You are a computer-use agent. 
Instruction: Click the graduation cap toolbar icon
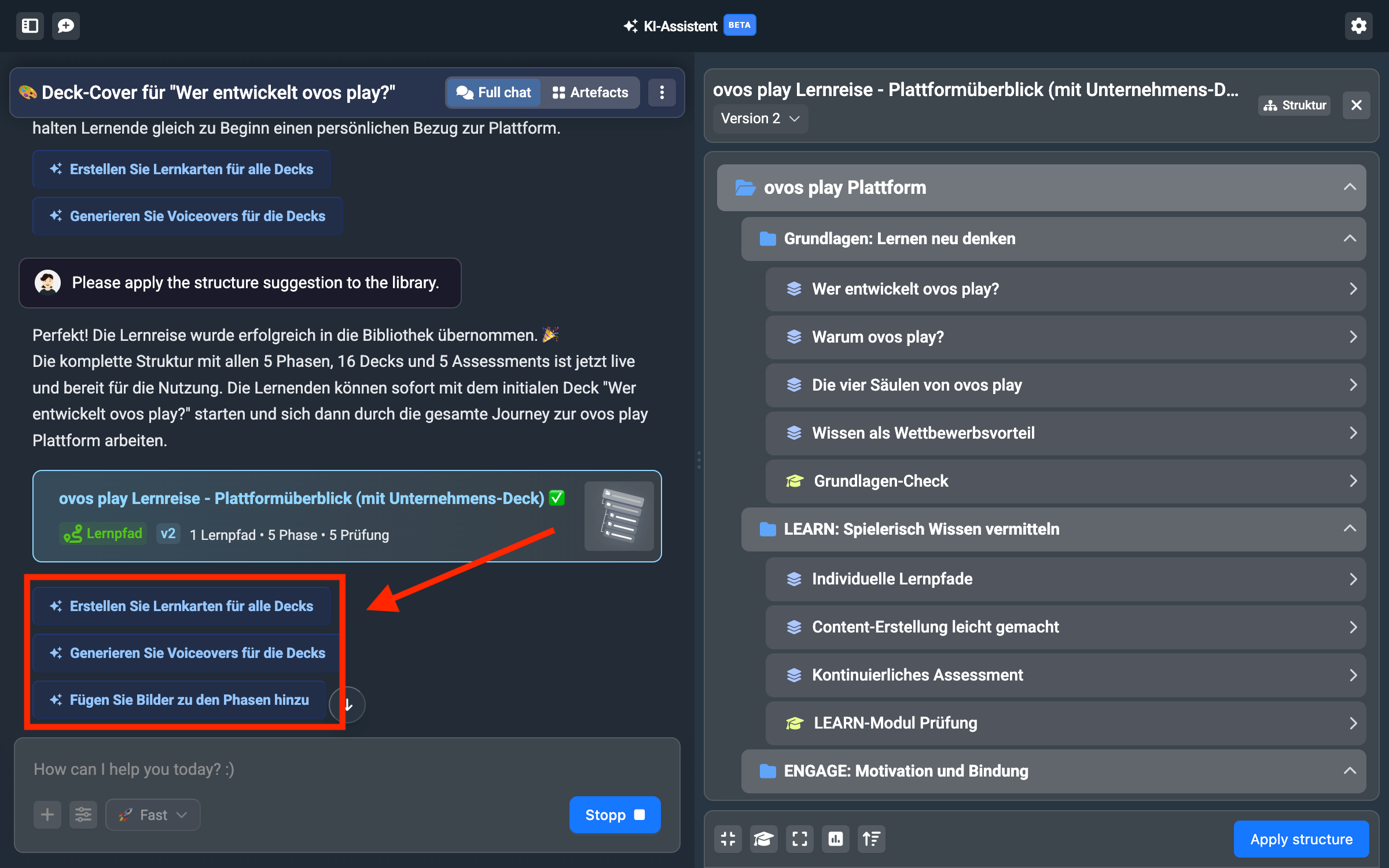pos(763,838)
